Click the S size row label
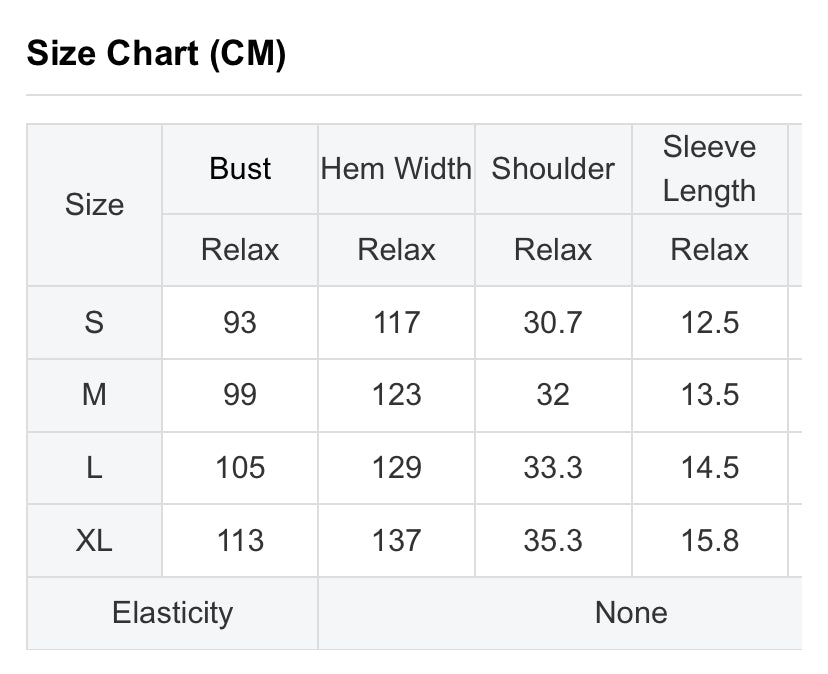Screen dimensions: 828x674 95,323
